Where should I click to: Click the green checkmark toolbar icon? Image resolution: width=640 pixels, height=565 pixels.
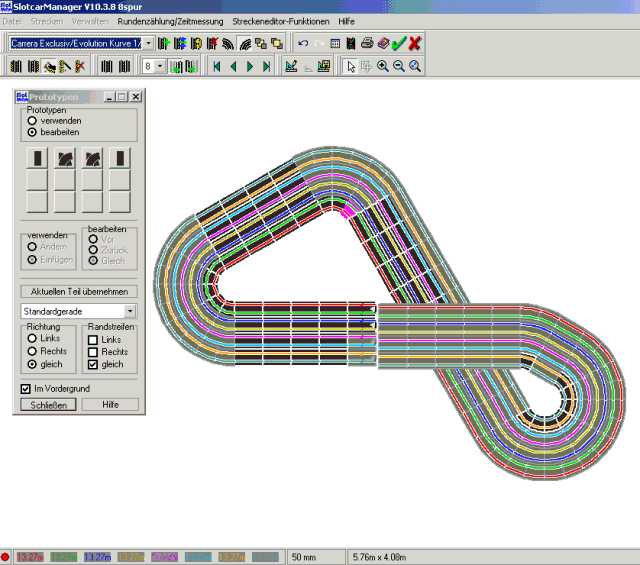coord(399,43)
